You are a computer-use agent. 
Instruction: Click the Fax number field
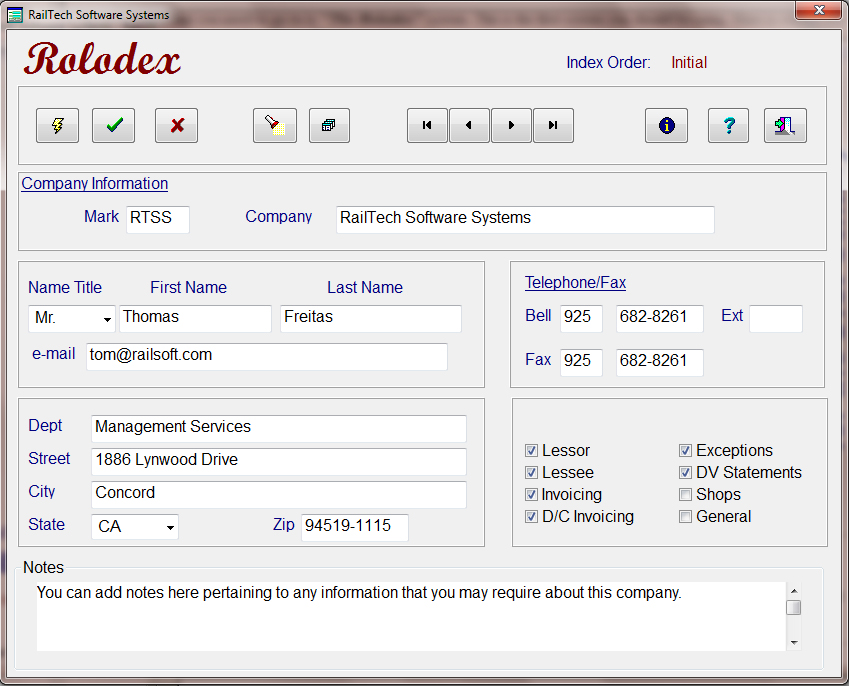660,362
